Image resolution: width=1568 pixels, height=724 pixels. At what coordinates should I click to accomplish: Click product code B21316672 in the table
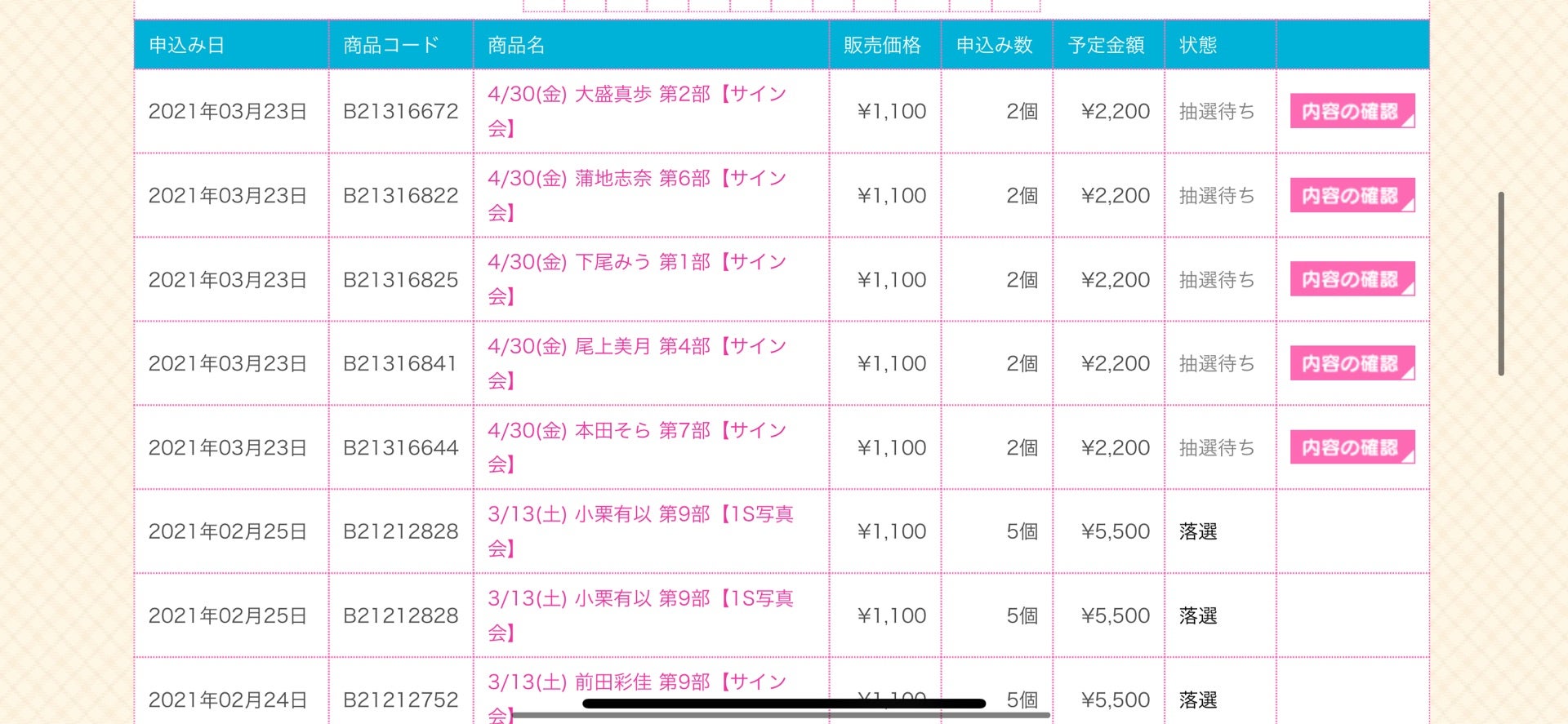400,111
